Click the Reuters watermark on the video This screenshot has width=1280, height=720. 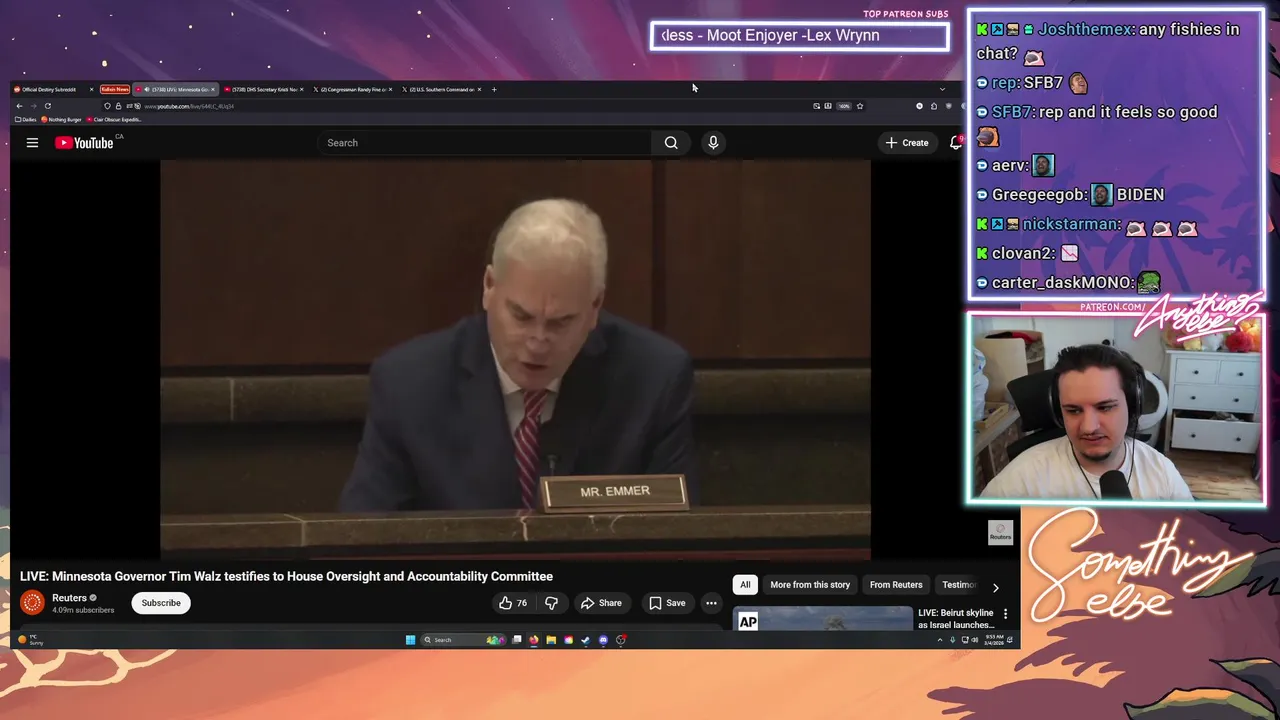click(x=1000, y=533)
